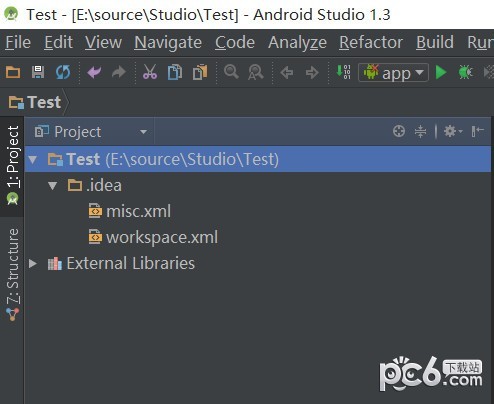Click the Copy icon in toolbar
The width and height of the screenshot is (494, 404).
pyautogui.click(x=175, y=72)
